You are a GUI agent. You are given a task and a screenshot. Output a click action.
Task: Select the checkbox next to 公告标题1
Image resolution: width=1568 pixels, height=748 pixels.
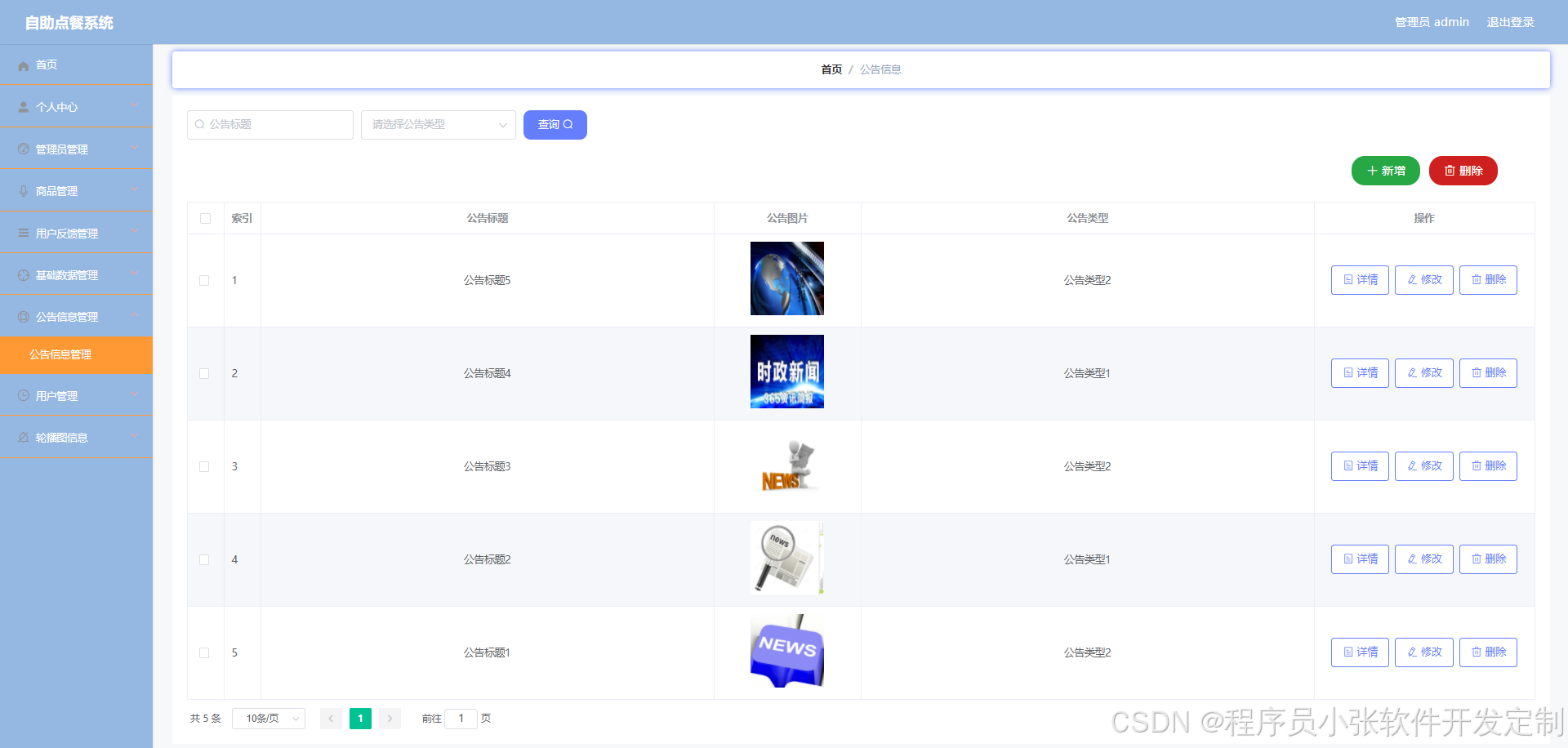click(205, 652)
